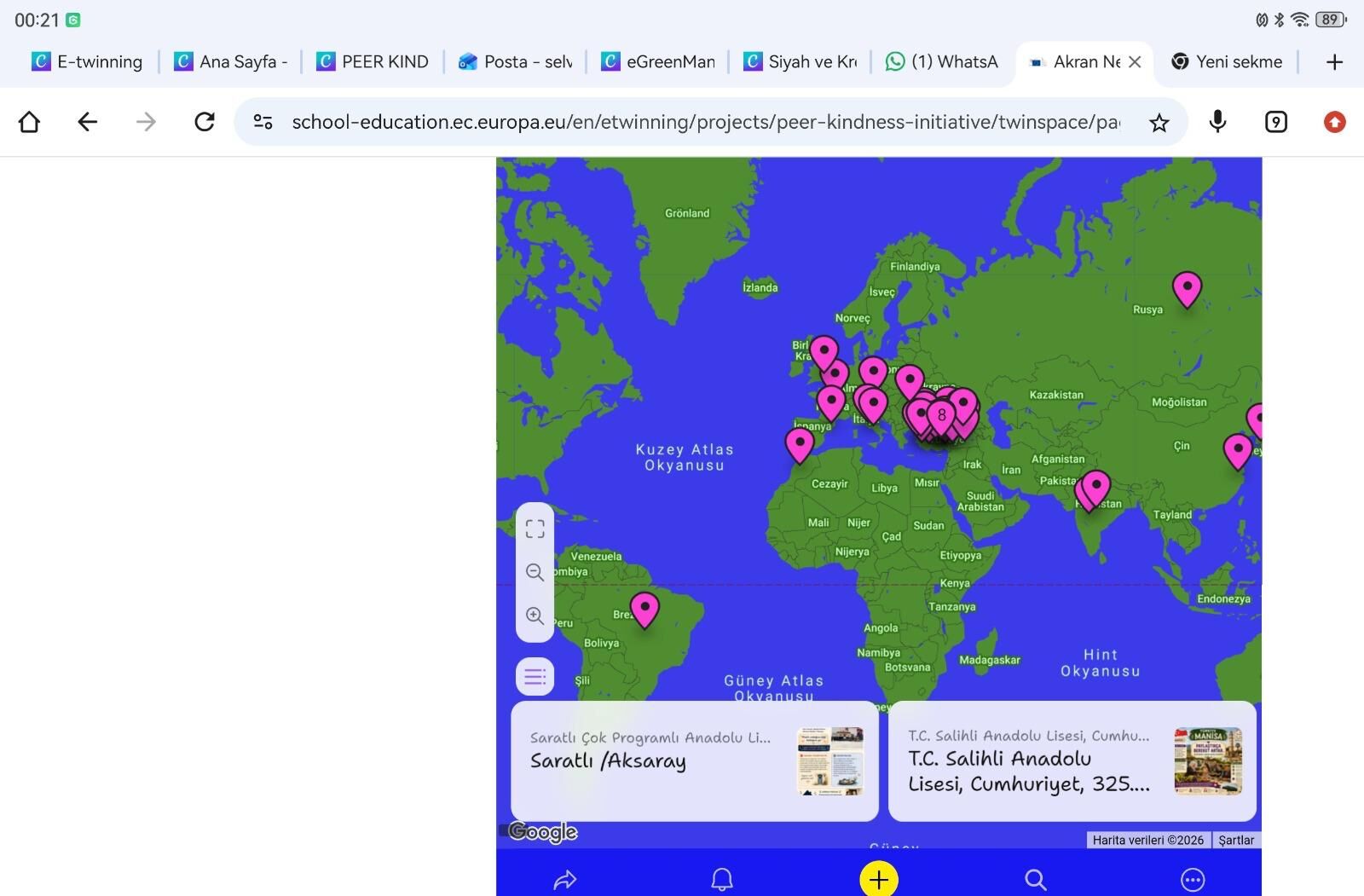Click the Google logo on map
This screenshot has width=1364, height=896.
click(x=543, y=832)
